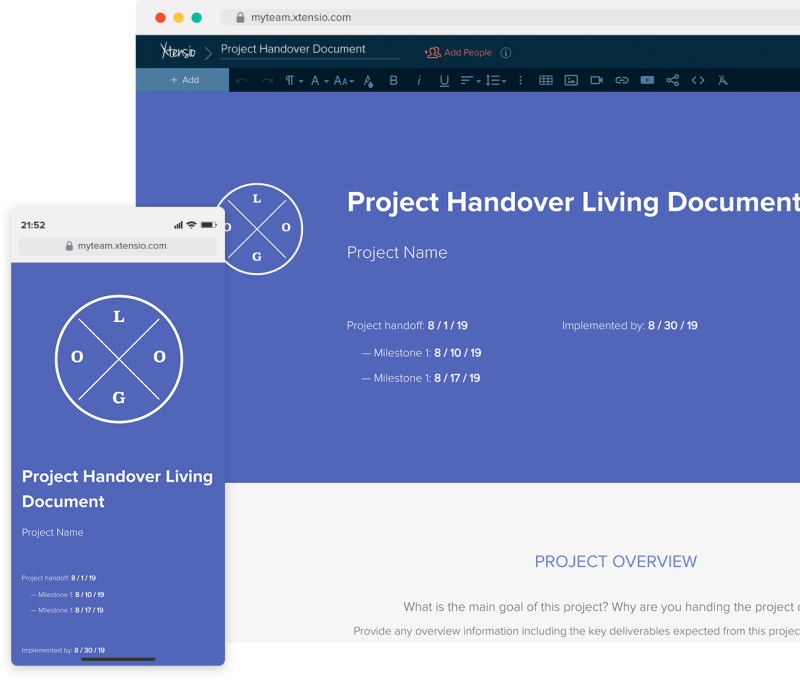Click the mobile 'Project Handover Living Document' title

pos(117,489)
